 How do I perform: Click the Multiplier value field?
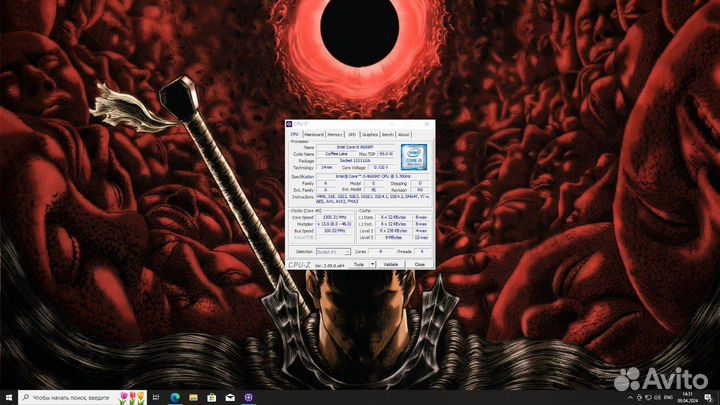pyautogui.click(x=334, y=224)
